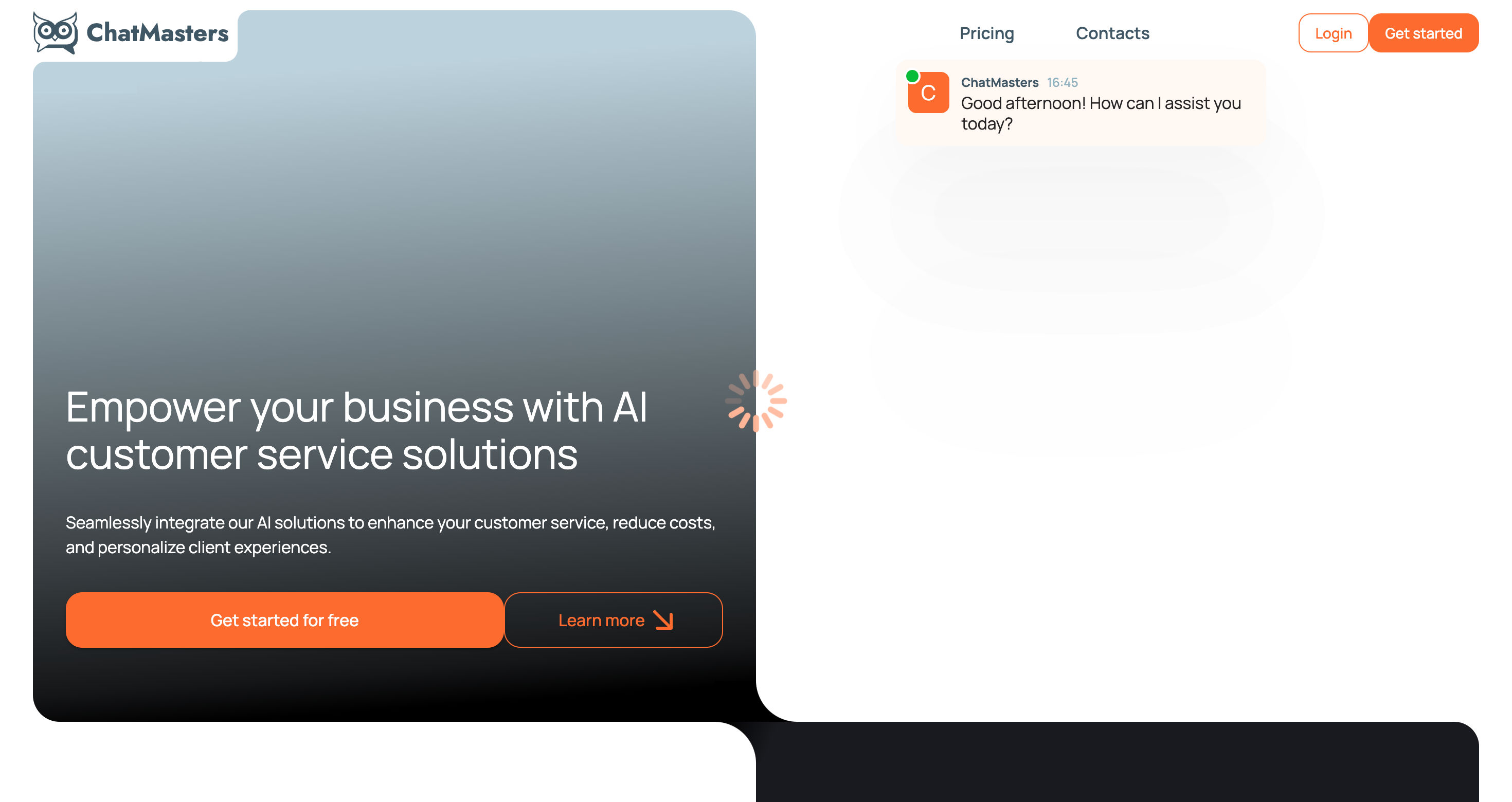Click the ChatMasters sender name in the notification

[x=1000, y=83]
